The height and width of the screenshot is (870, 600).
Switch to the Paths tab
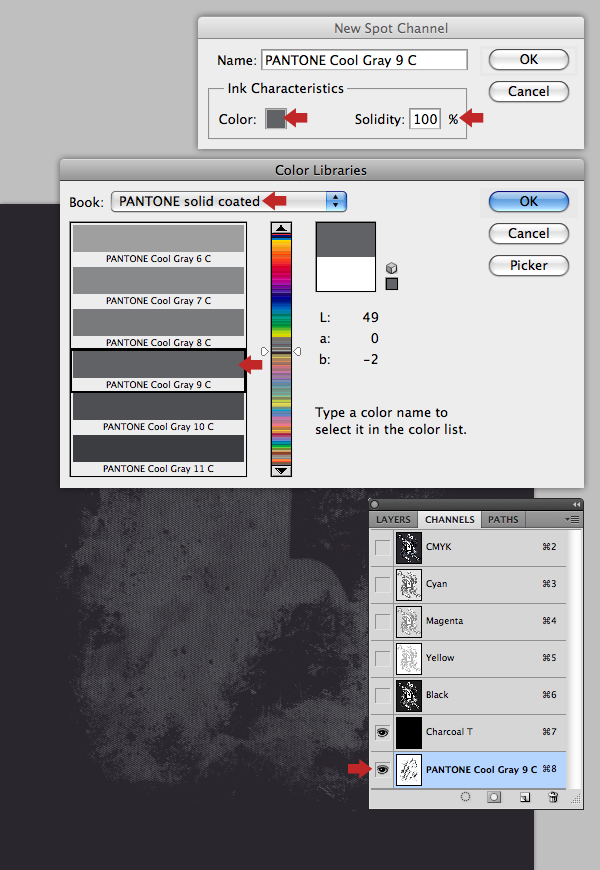tap(503, 520)
